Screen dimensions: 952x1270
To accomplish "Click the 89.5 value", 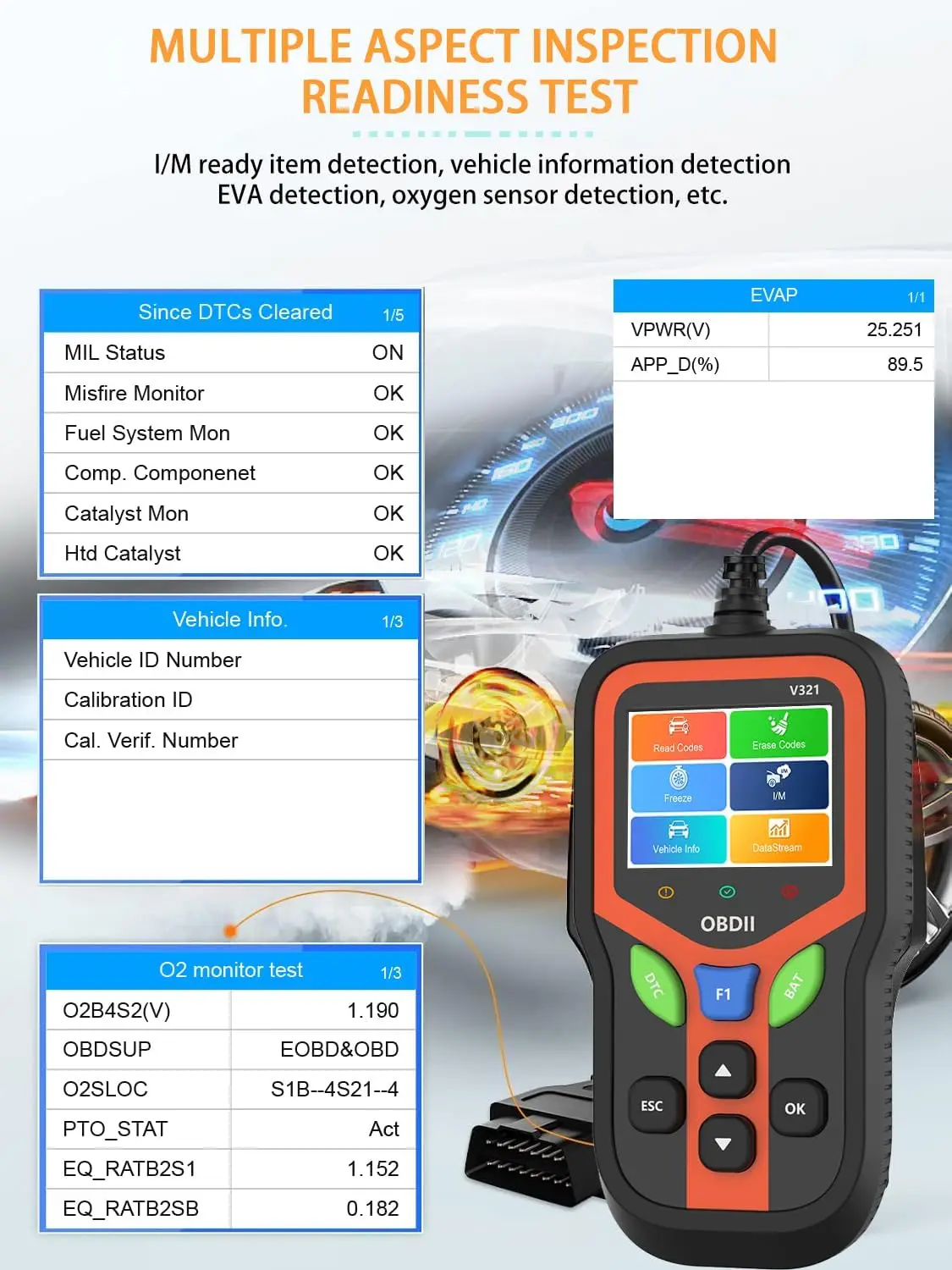I will click(x=905, y=365).
